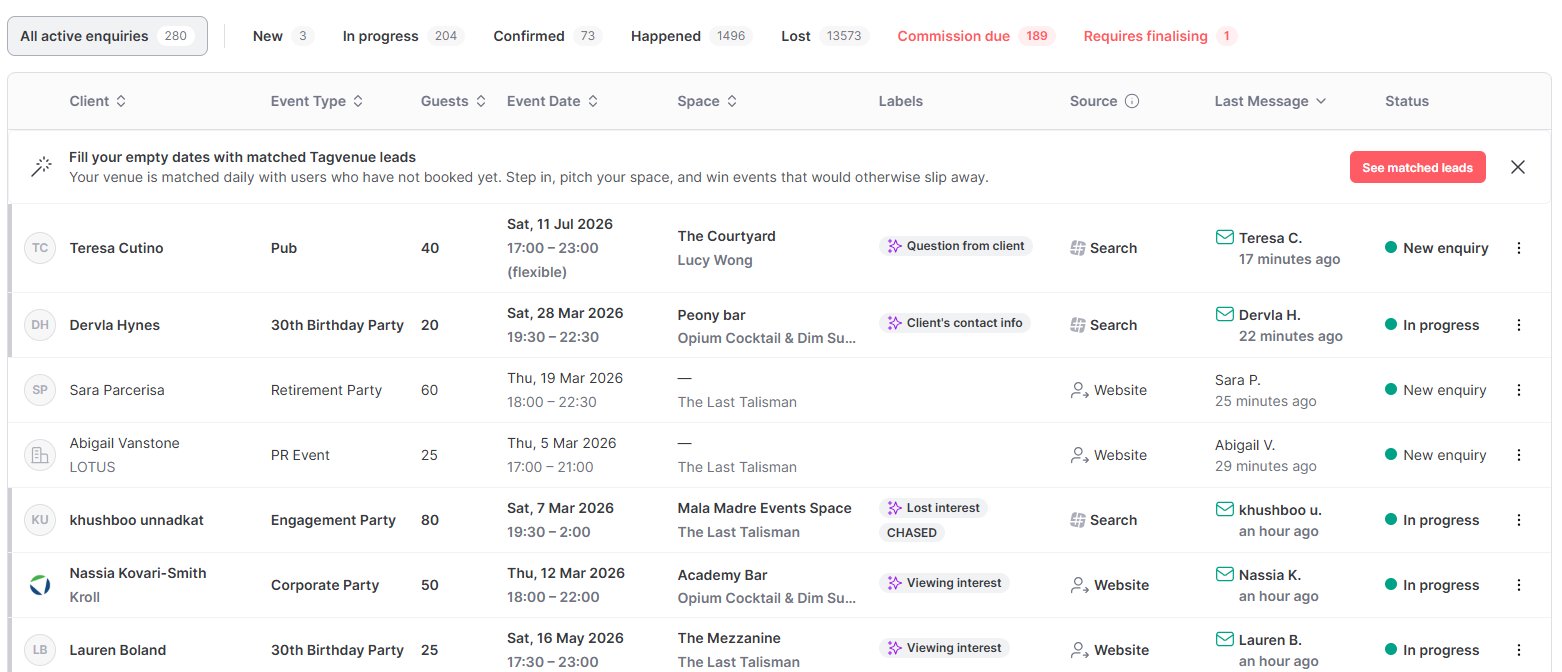Open the three-dot menu for Teresa Cutino
This screenshot has height=672, width=1562.
1519,248
